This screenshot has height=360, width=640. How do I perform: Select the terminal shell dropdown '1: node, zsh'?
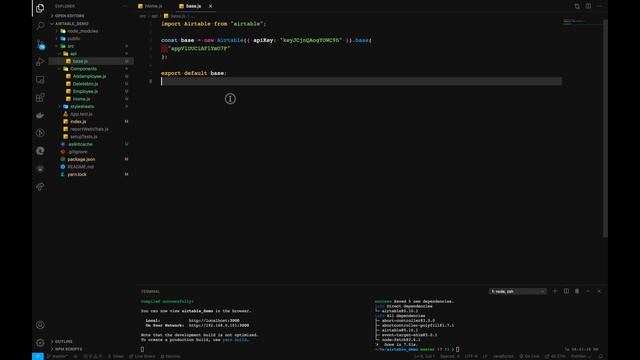[x=517, y=291]
